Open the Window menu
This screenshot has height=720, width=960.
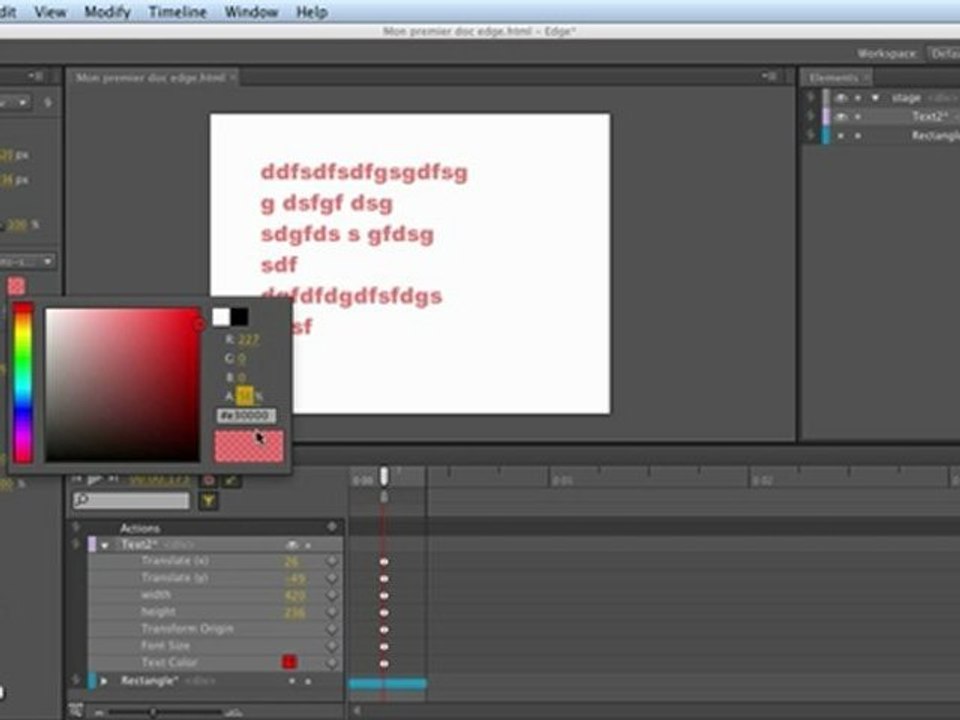251,12
